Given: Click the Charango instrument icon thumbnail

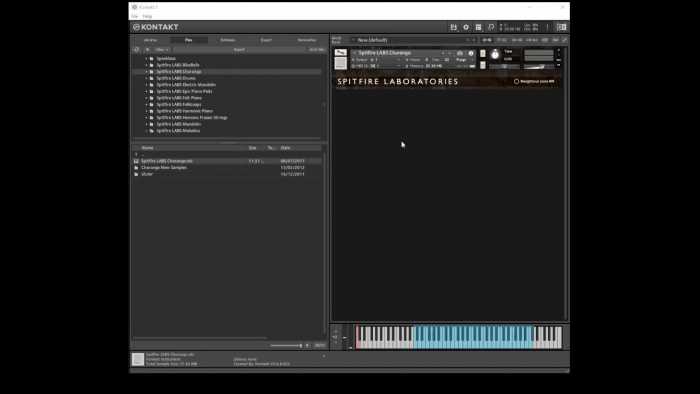Looking at the screenshot, I should tap(341, 63).
